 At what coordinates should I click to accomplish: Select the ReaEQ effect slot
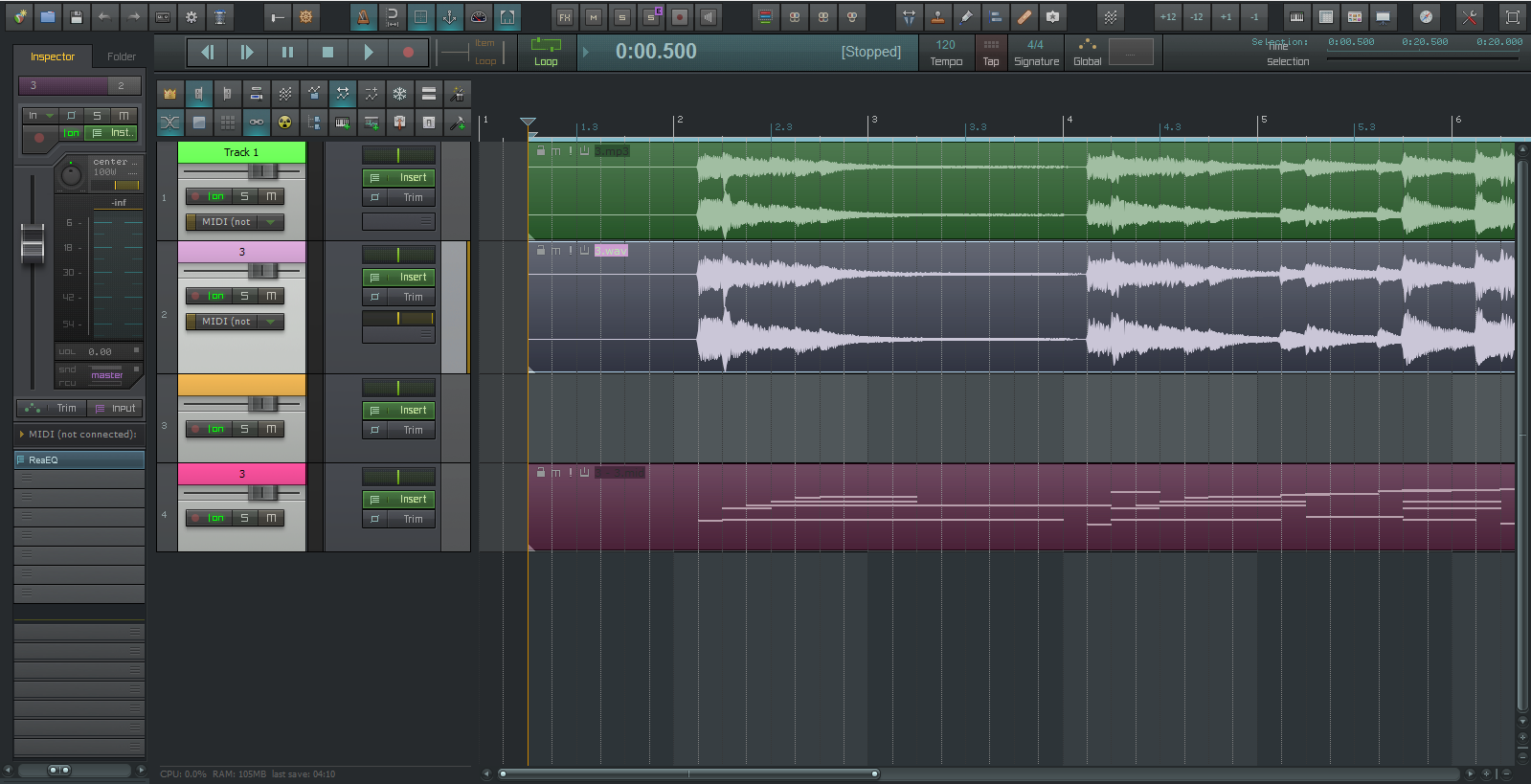[x=79, y=460]
